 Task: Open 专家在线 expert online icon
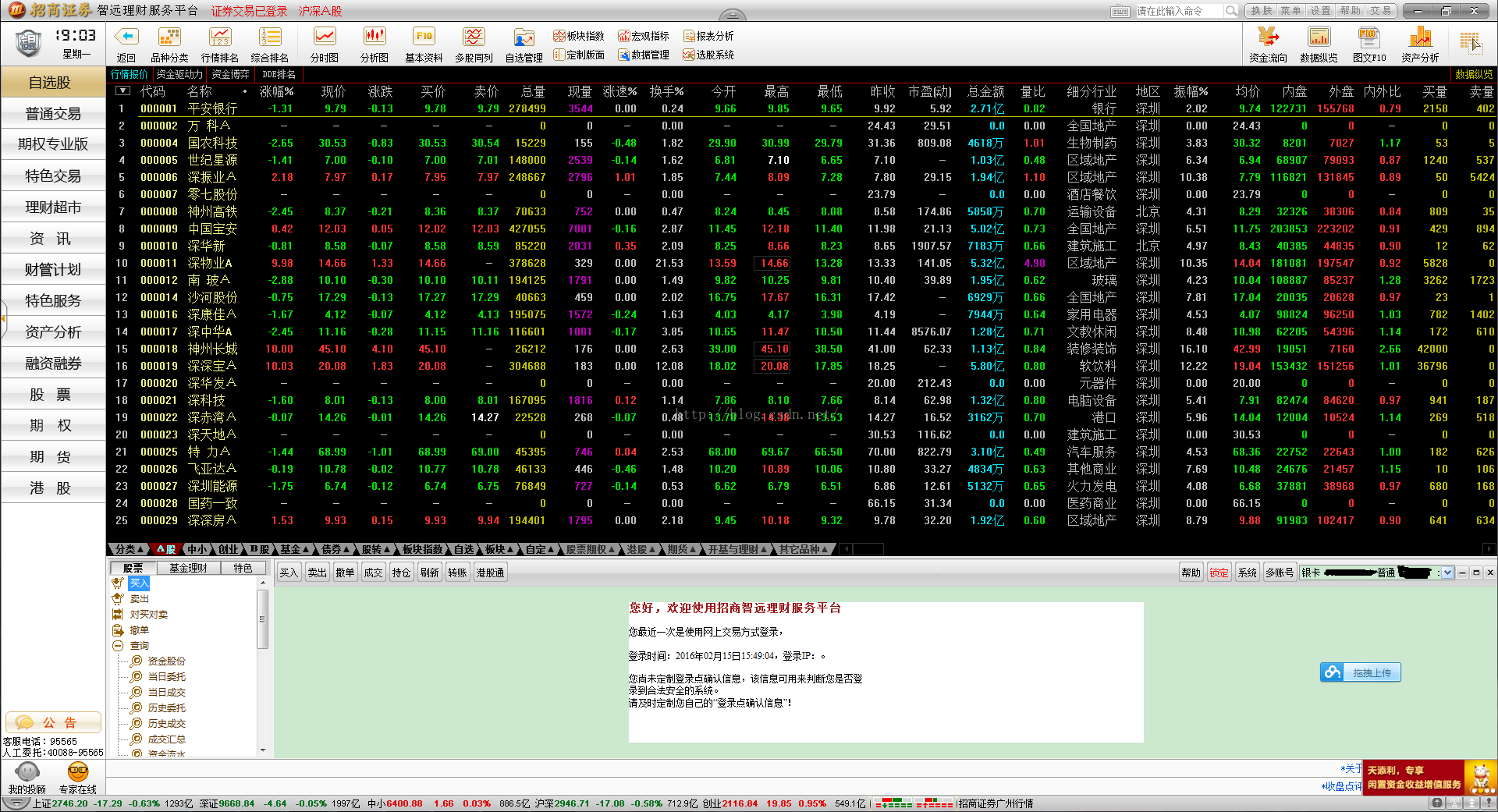pos(78,771)
